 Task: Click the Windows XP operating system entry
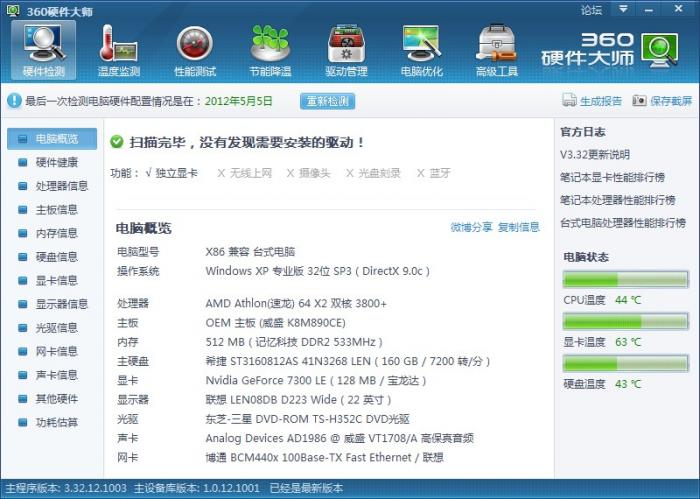[x=317, y=271]
